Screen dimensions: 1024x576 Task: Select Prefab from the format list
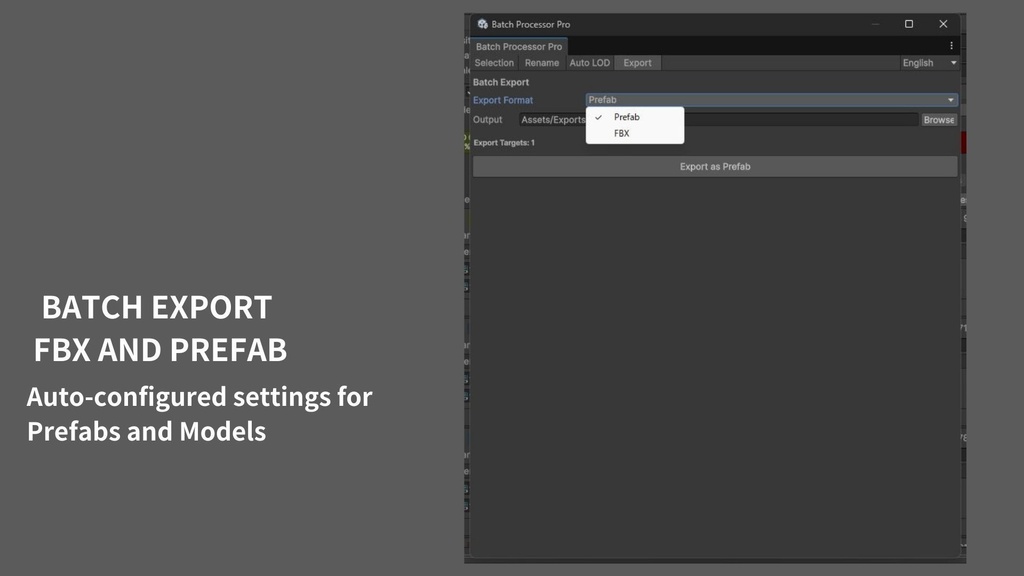(626, 116)
